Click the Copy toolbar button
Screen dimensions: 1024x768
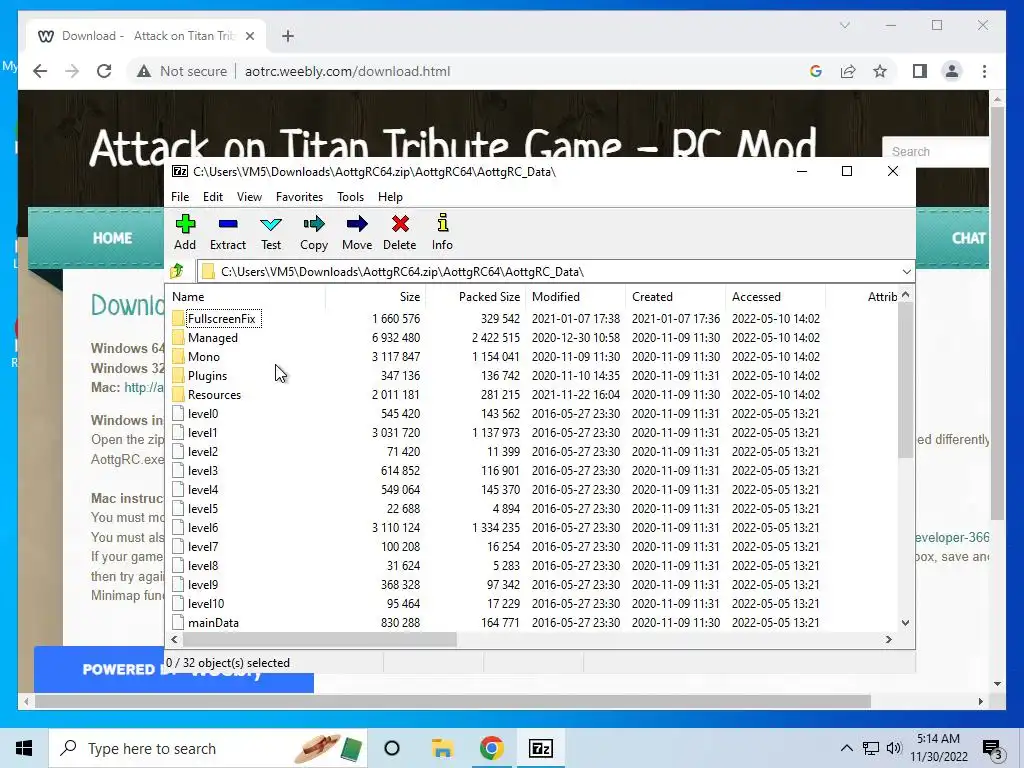pyautogui.click(x=314, y=232)
